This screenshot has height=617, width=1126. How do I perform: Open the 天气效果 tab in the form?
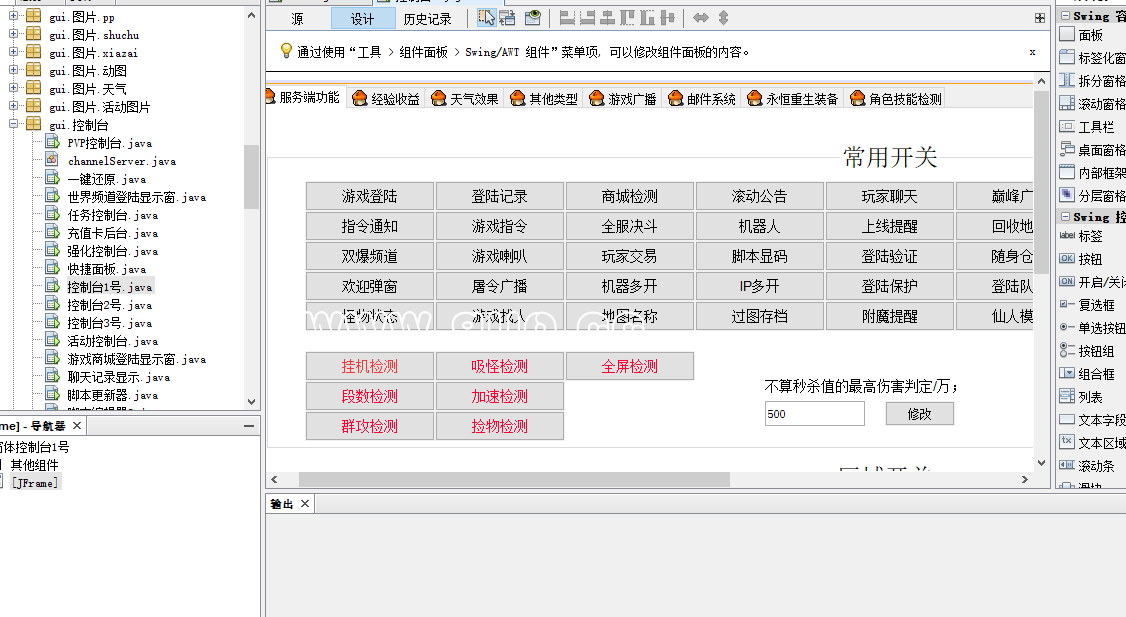click(x=465, y=98)
